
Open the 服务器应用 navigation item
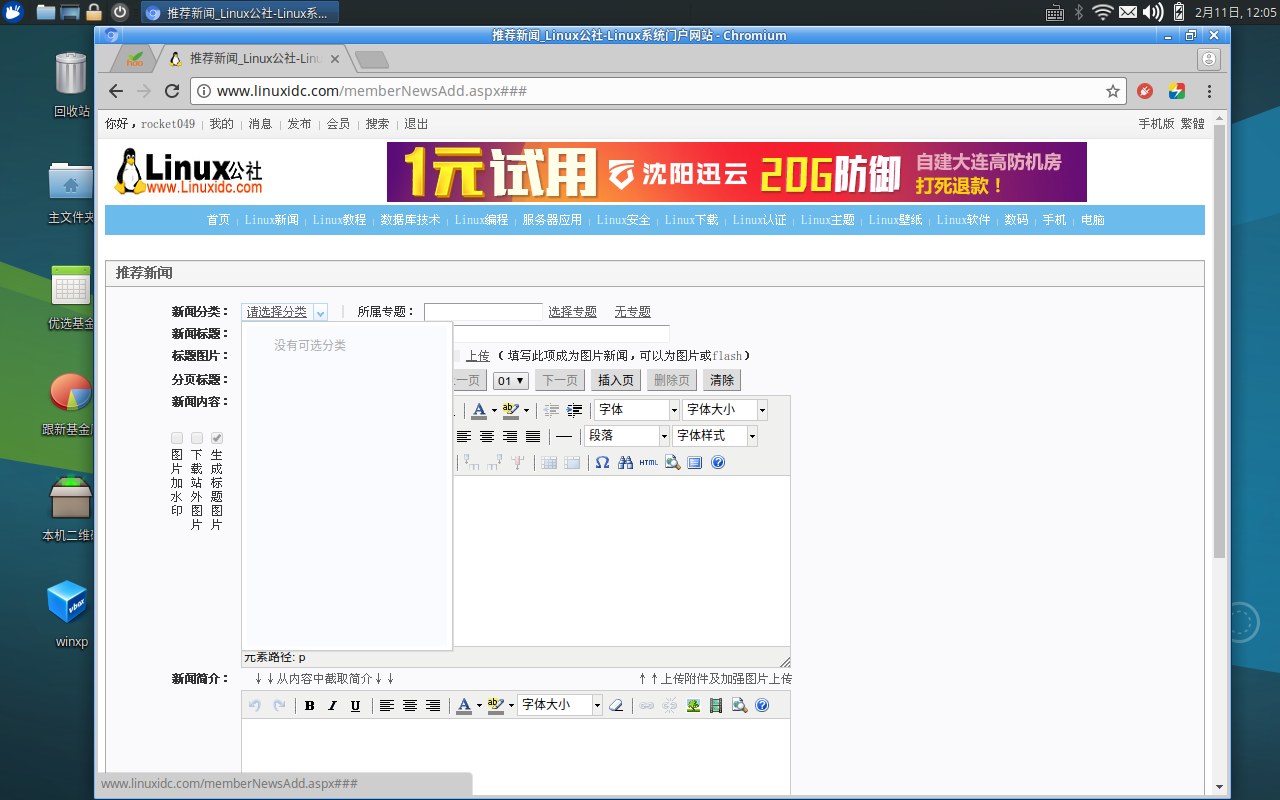click(x=552, y=220)
